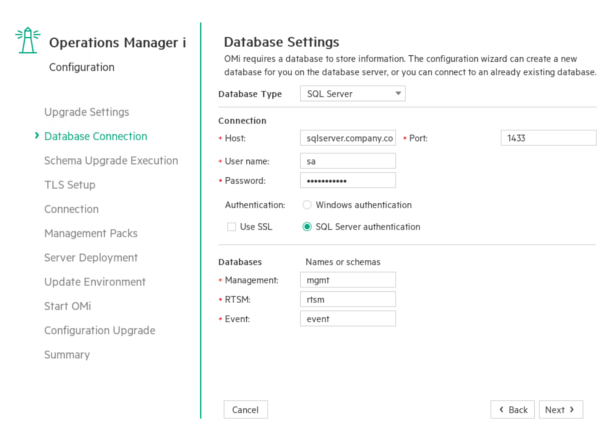Image resolution: width=610 pixels, height=441 pixels.
Task: Click the Cancel button
Action: (245, 410)
